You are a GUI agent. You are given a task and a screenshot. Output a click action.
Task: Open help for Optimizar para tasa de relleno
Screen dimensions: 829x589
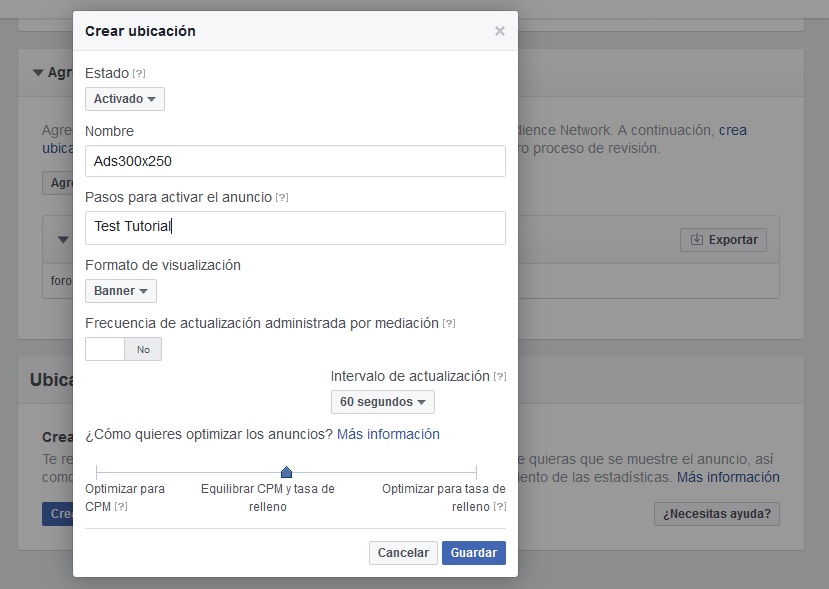coord(500,507)
